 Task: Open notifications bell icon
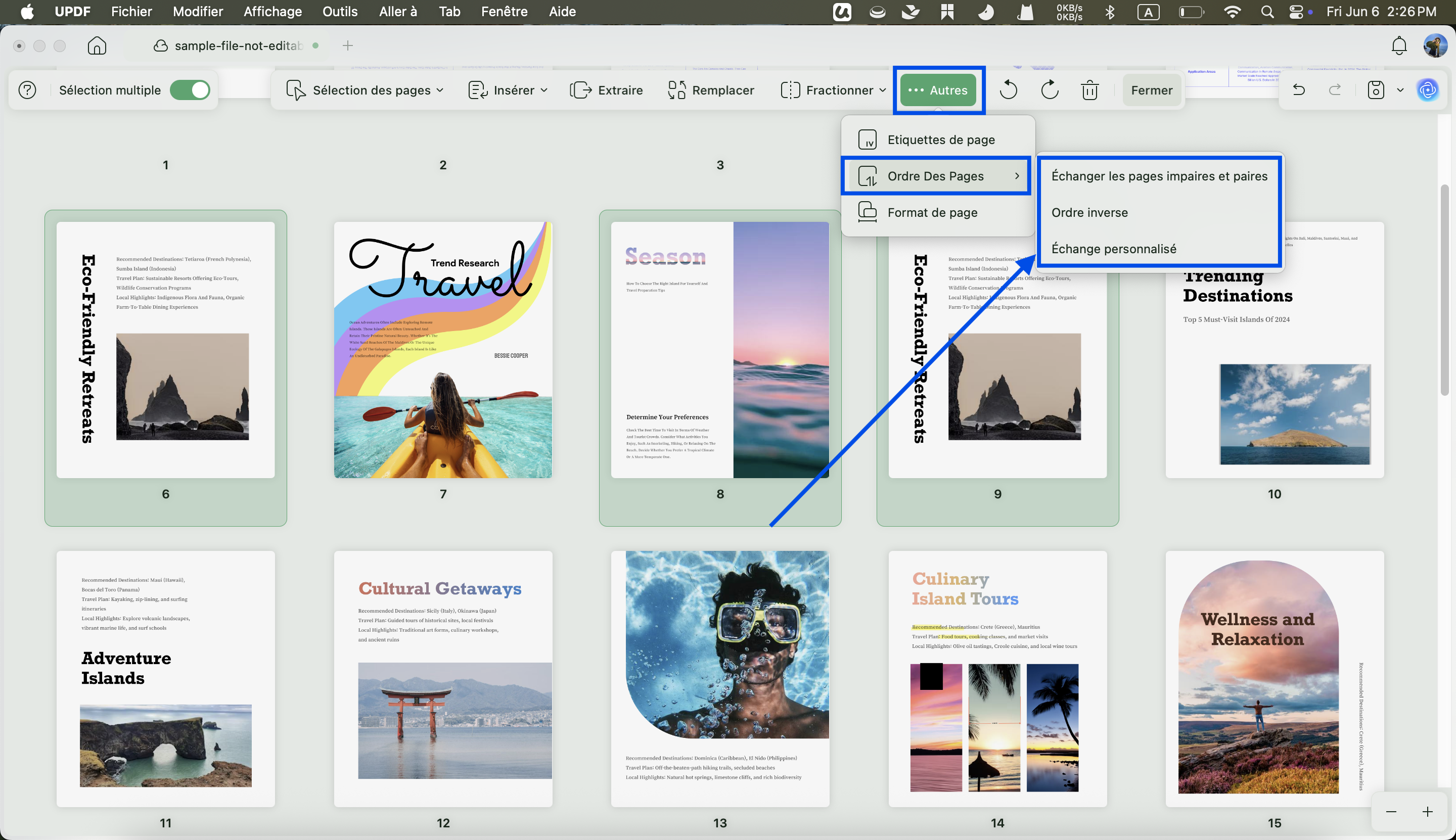click(1399, 45)
